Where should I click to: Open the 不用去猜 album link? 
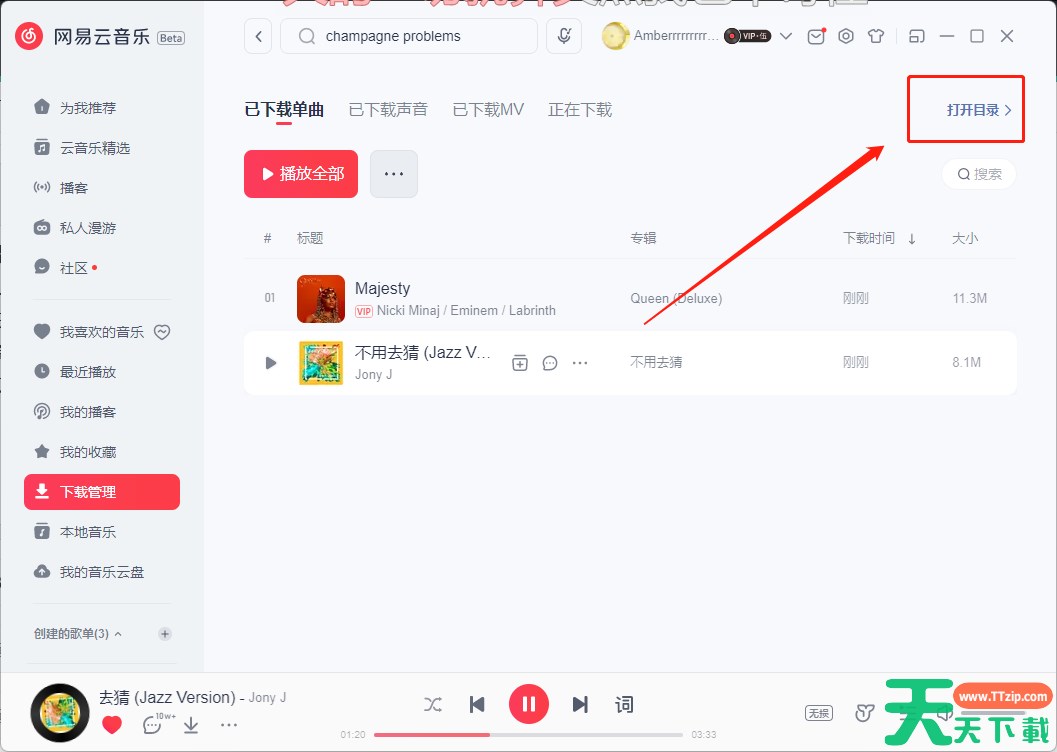(656, 363)
